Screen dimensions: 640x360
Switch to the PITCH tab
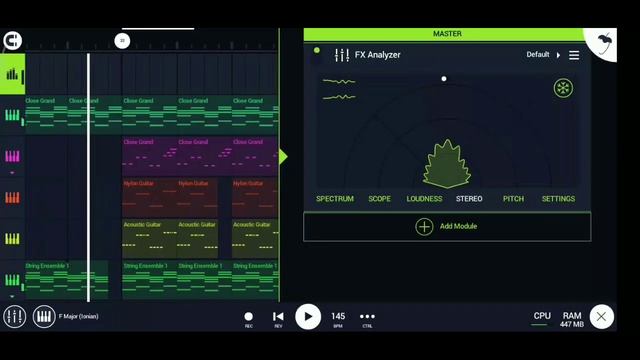[x=513, y=199]
